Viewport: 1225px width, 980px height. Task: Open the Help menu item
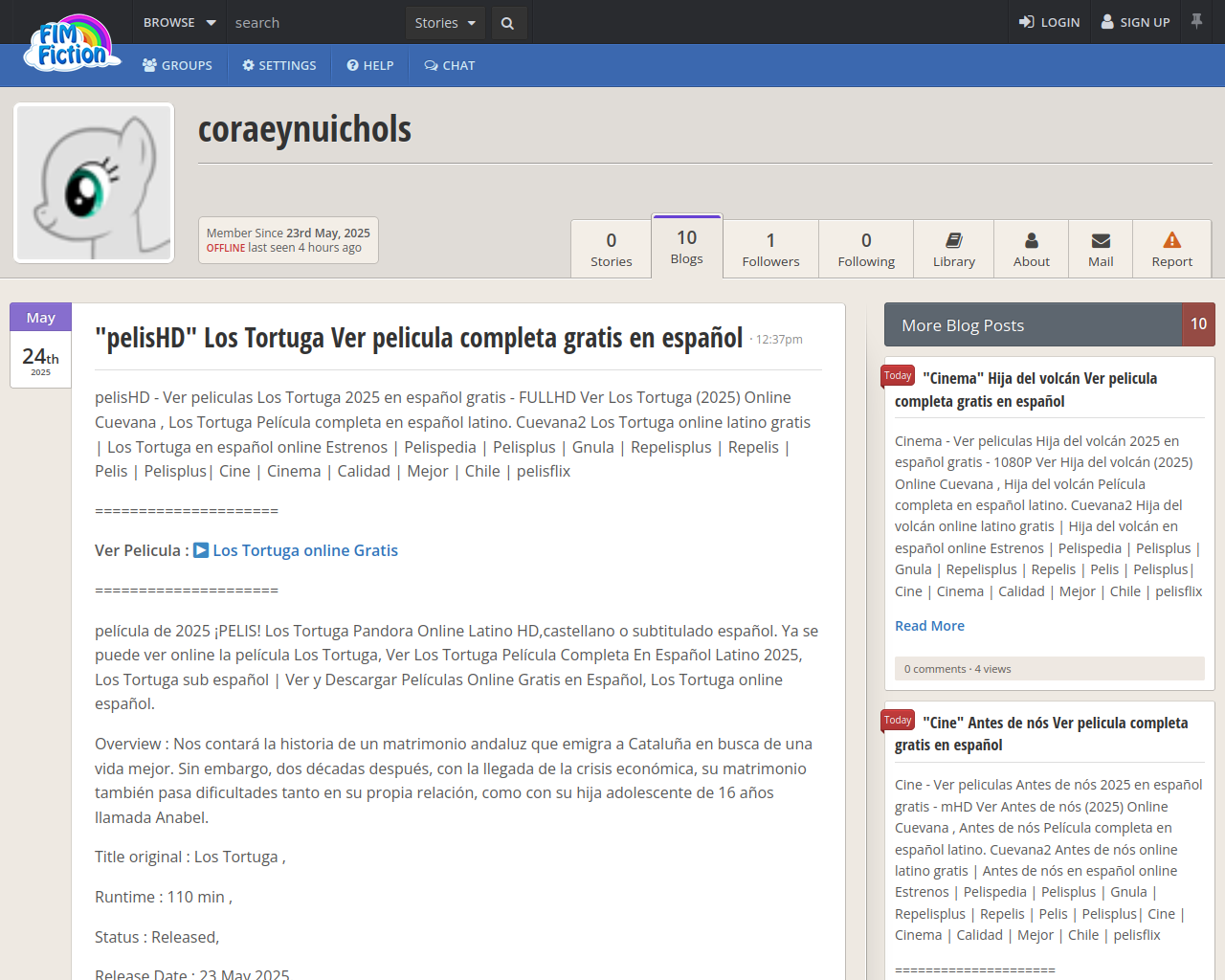coord(370,65)
